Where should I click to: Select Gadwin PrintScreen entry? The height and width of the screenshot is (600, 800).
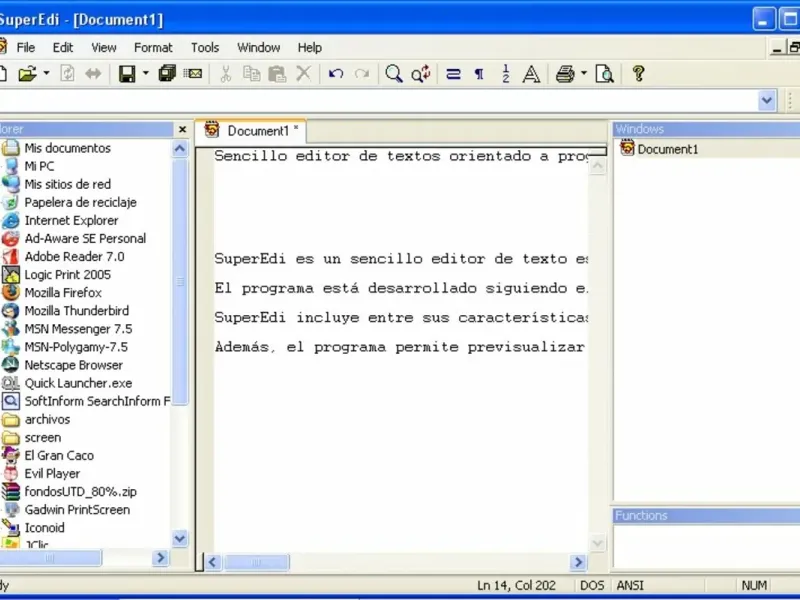click(x=77, y=510)
